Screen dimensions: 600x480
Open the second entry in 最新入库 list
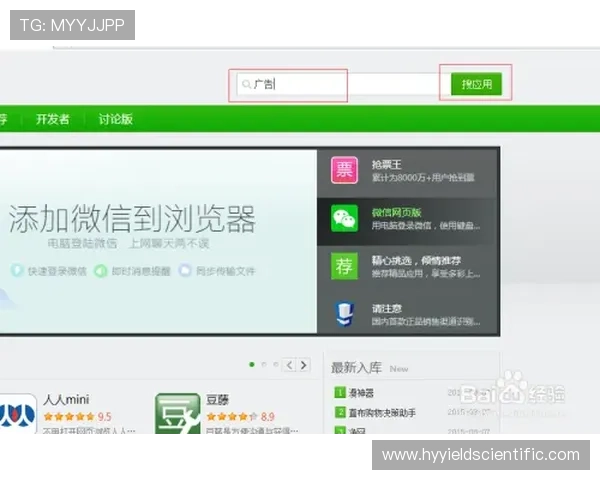pos(382,413)
